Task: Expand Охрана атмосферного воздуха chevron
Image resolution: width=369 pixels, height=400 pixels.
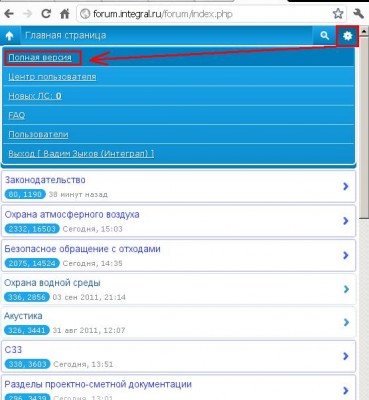Action: coord(346,221)
